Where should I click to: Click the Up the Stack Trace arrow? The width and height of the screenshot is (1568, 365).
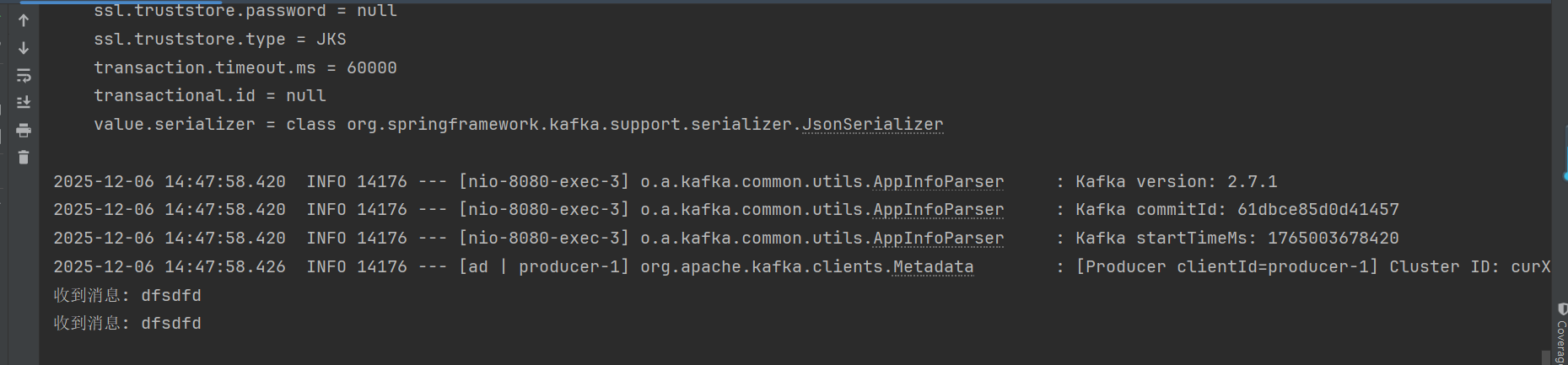pos(24,20)
